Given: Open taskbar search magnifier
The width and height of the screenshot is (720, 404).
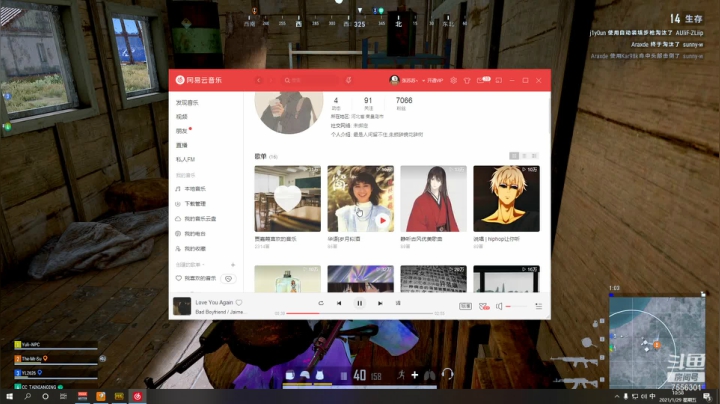Looking at the screenshot, I should (28, 396).
